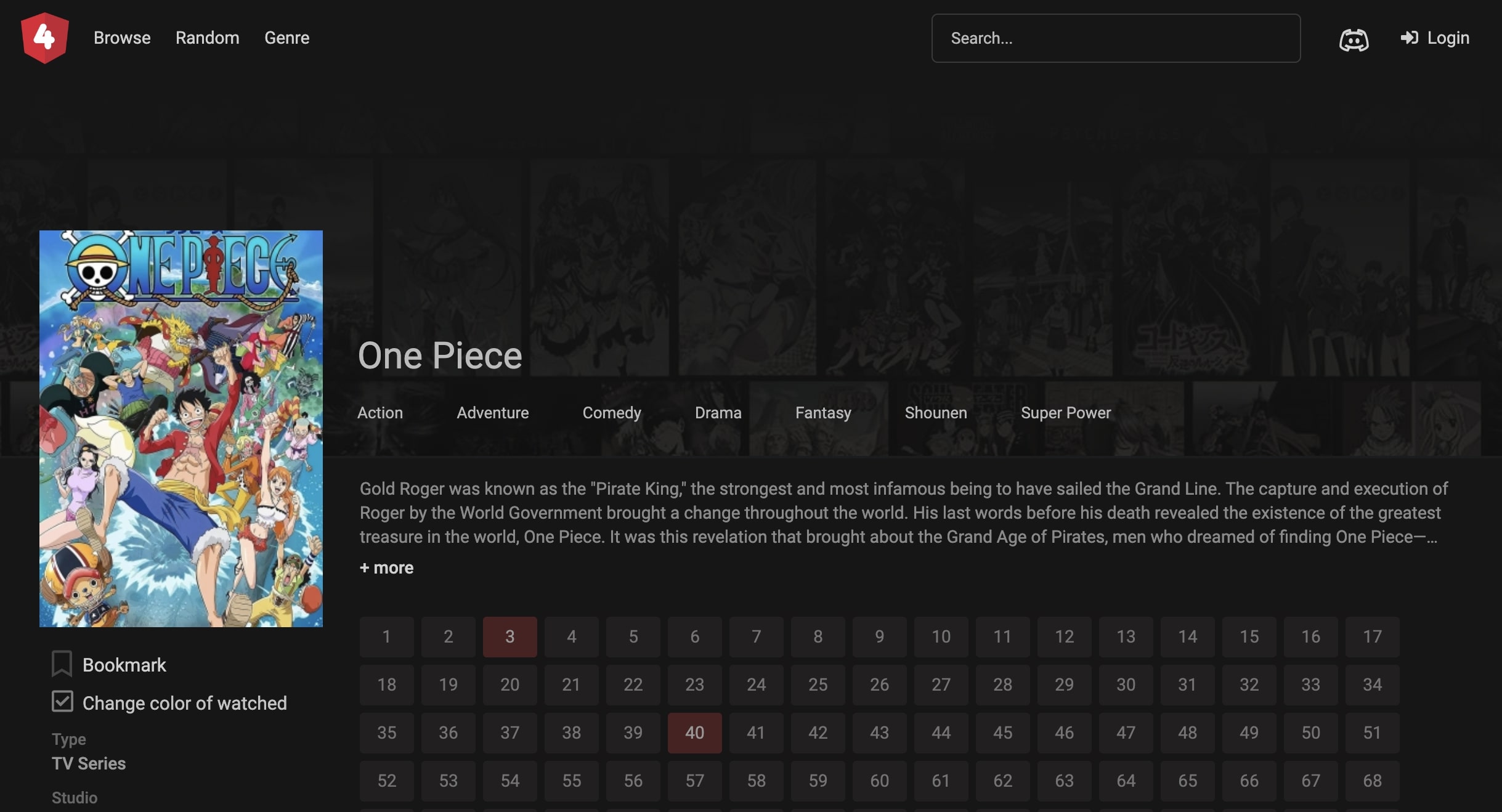Open the Super Power genre
This screenshot has width=1502, height=812.
pyautogui.click(x=1065, y=413)
